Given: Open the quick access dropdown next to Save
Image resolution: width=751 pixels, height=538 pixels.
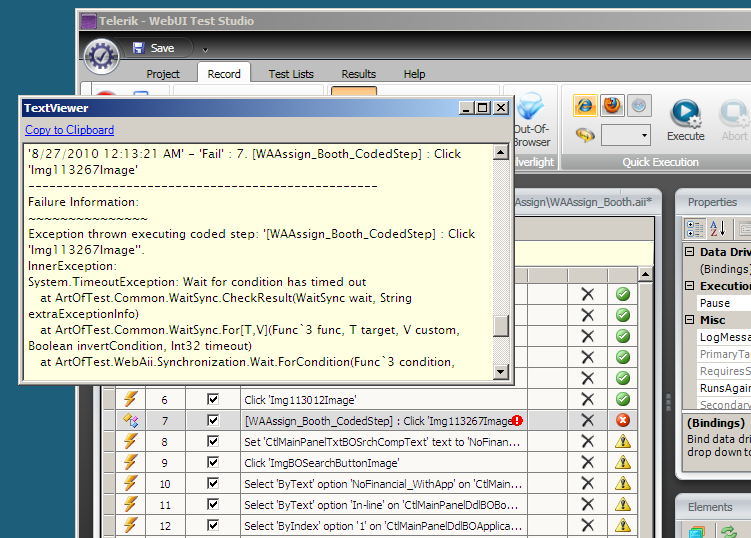Looking at the screenshot, I should [205, 50].
